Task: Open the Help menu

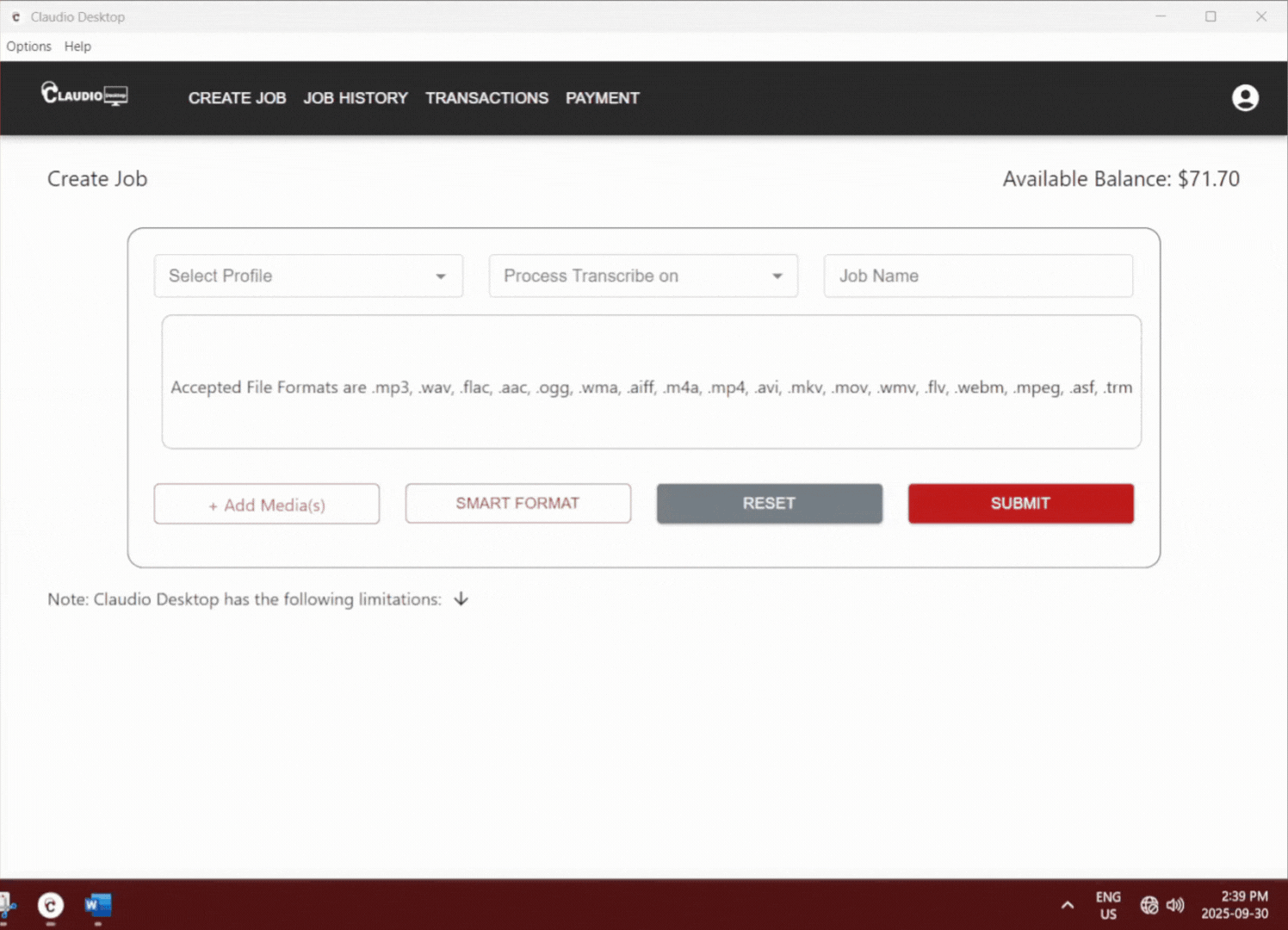Action: 77,46
